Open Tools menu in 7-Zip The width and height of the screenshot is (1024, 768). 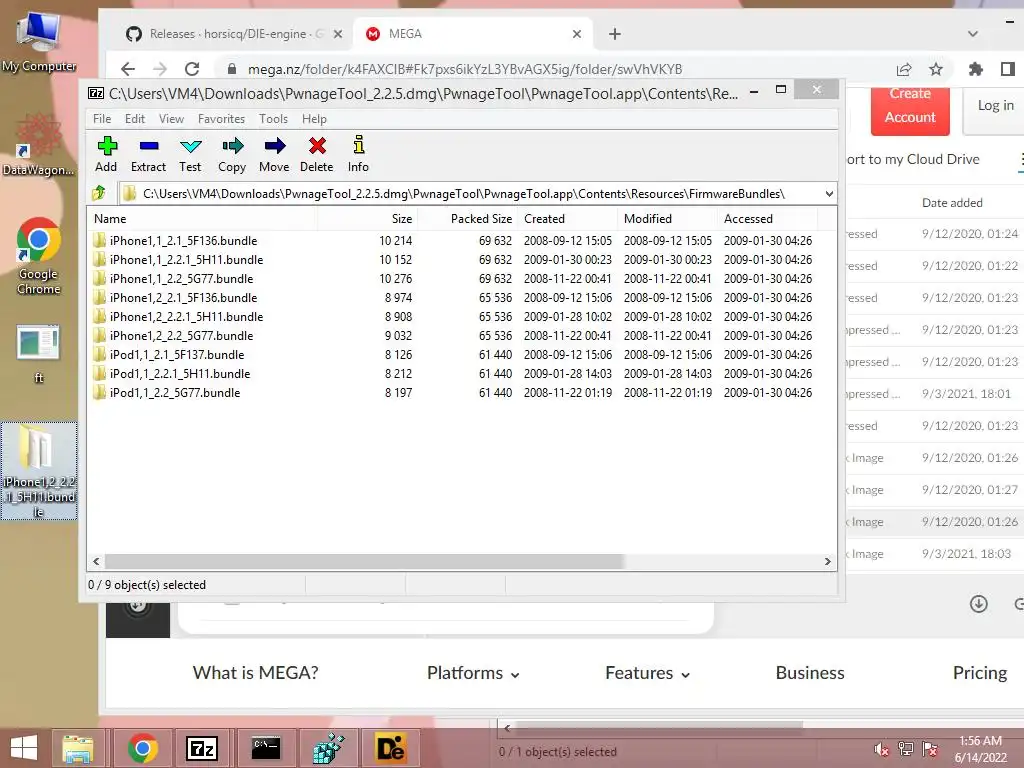pyautogui.click(x=273, y=119)
